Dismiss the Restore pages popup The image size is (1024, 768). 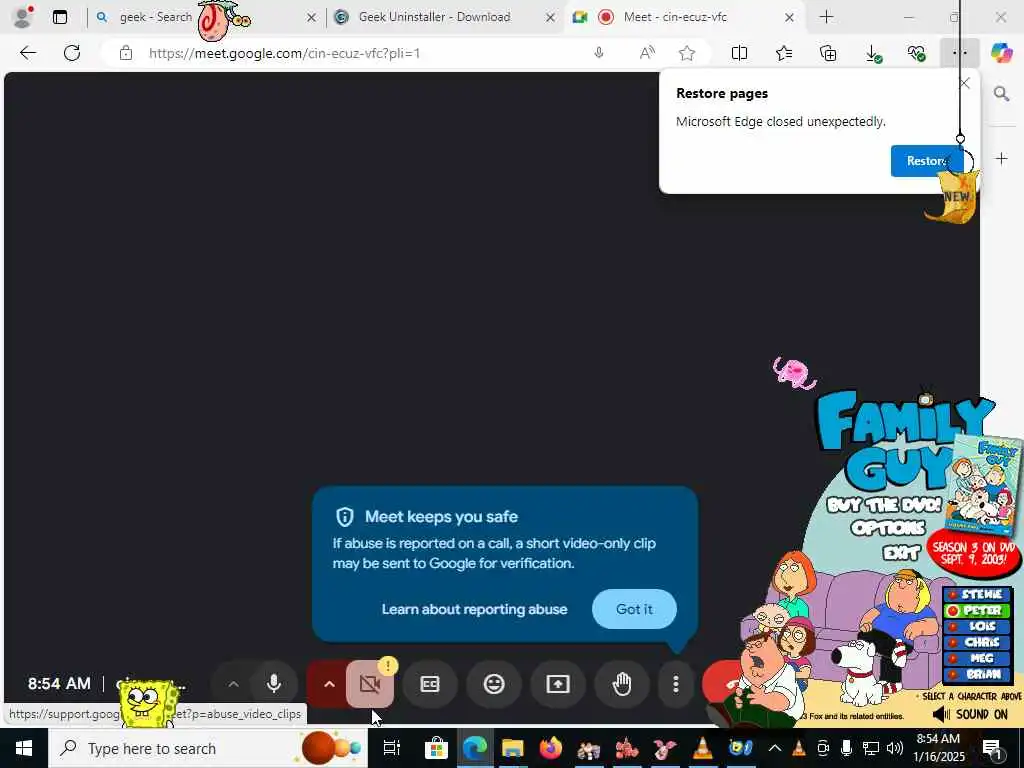(x=964, y=83)
